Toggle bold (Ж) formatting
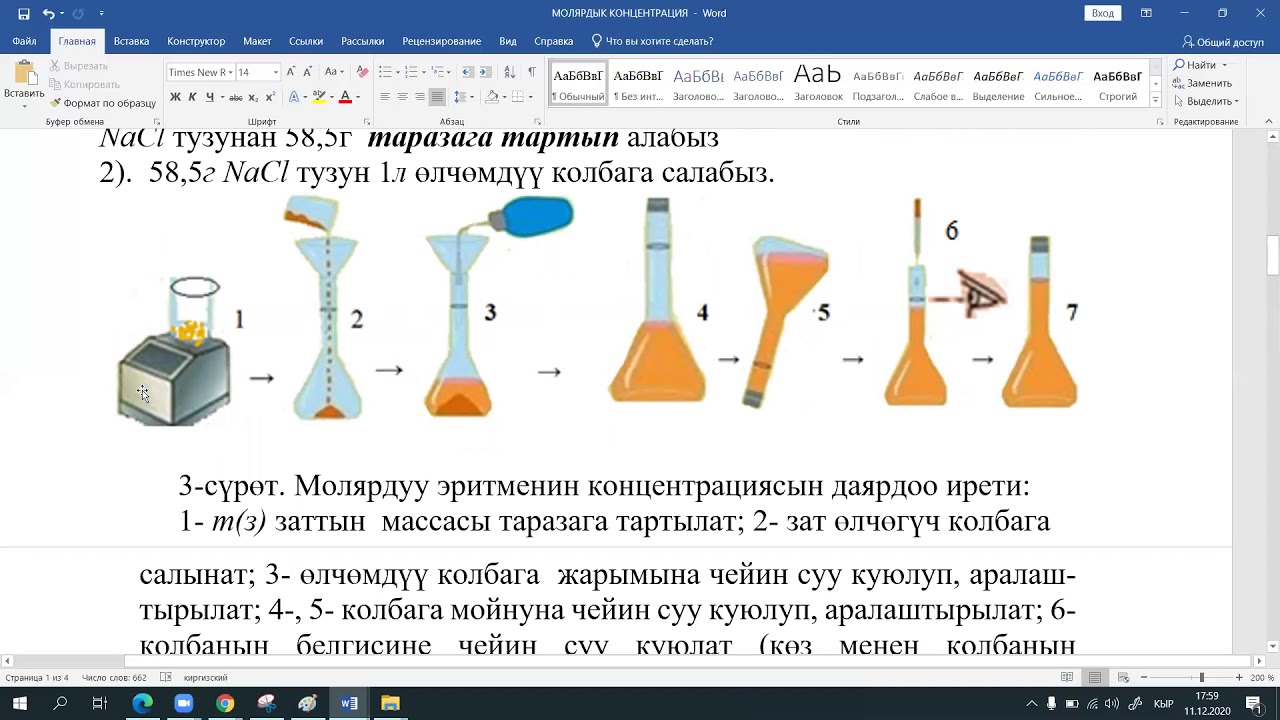This screenshot has width=1280, height=720. click(175, 97)
